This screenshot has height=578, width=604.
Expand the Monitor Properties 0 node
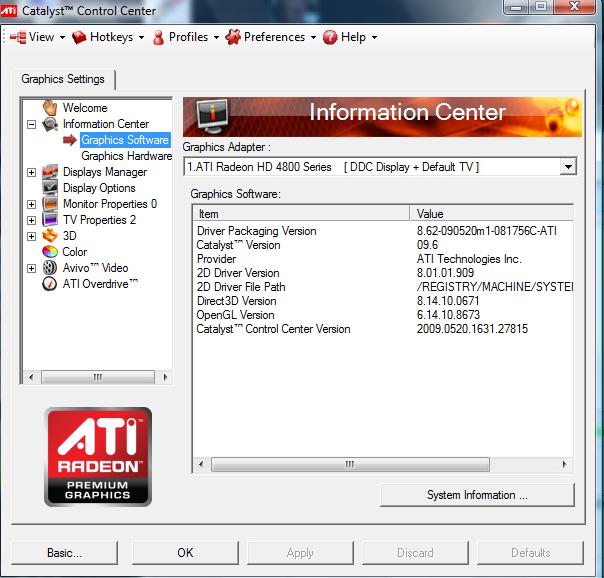(32, 204)
